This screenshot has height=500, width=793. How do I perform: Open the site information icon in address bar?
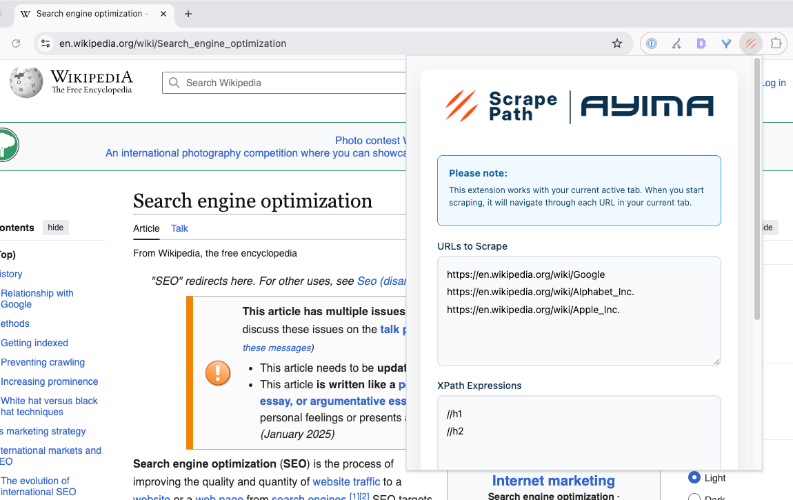tap(45, 43)
